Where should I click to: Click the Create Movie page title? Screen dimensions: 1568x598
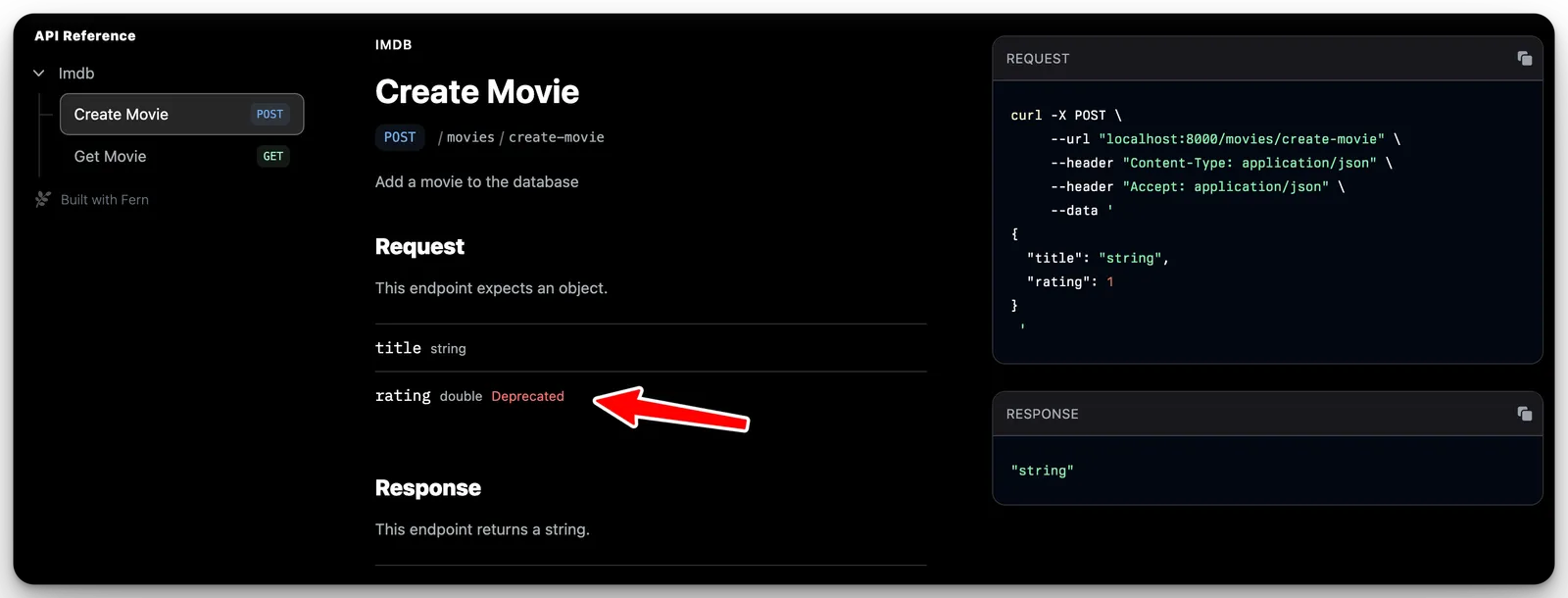click(x=477, y=91)
